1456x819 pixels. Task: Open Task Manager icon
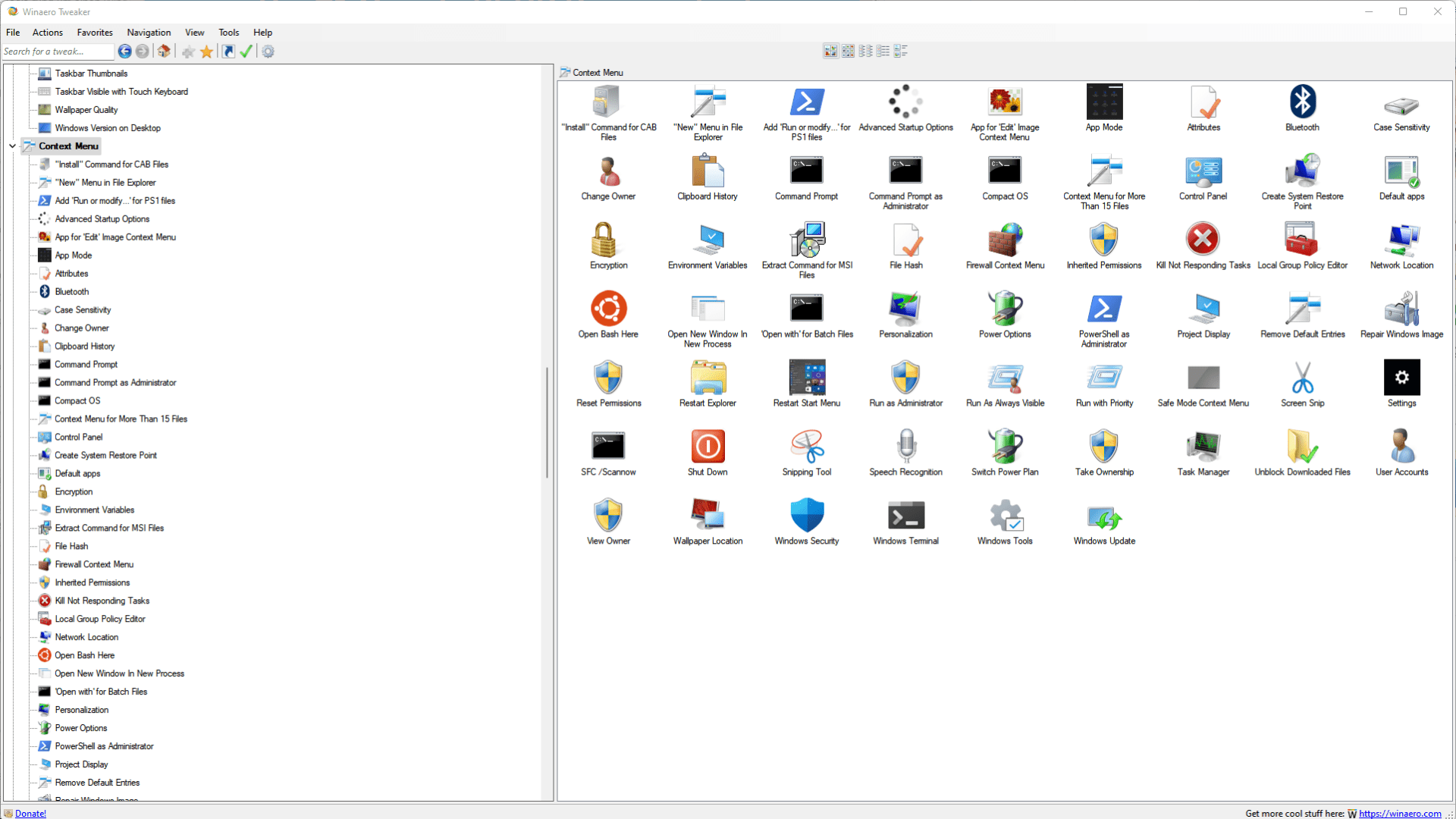pyautogui.click(x=1203, y=447)
